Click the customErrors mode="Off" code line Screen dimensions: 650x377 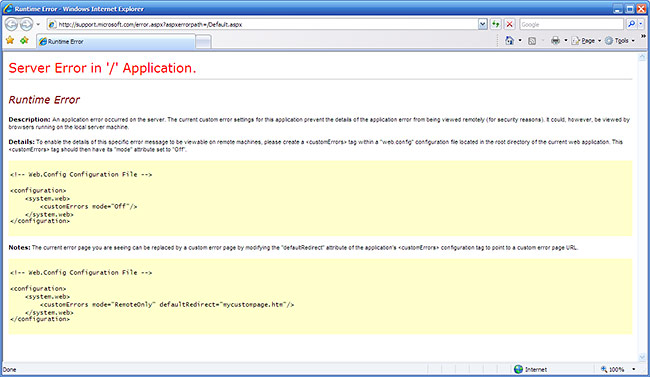click(x=88, y=206)
